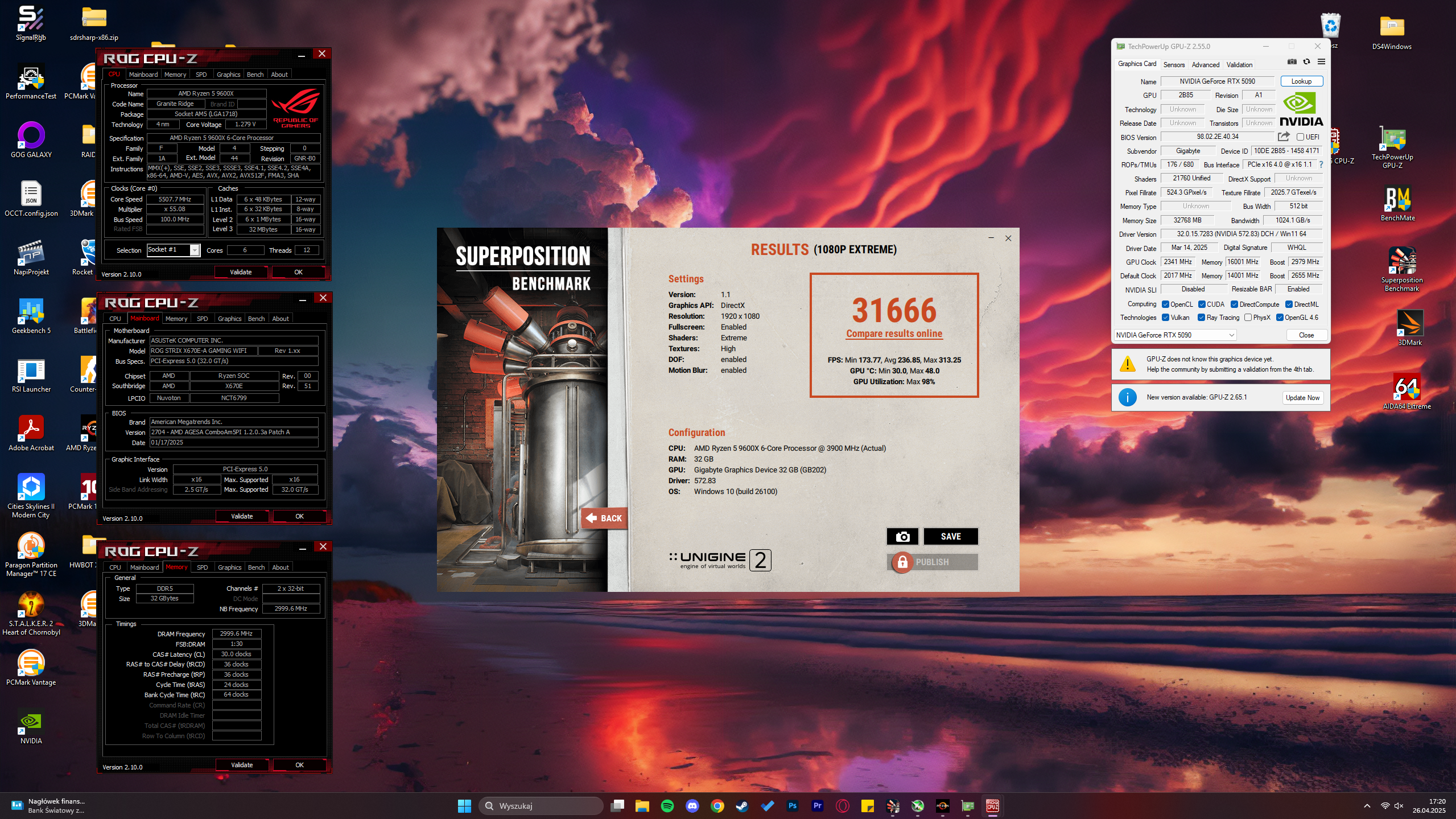Toggle the DirectCompute checkbox in GPU-Z
Screen dimensions: 1456x819
point(1234,304)
